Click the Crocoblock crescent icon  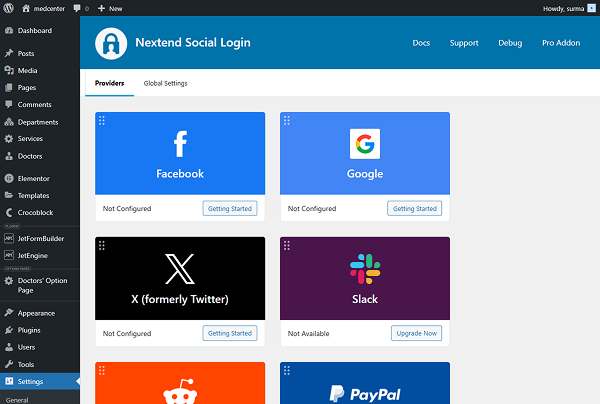pyautogui.click(x=9, y=212)
